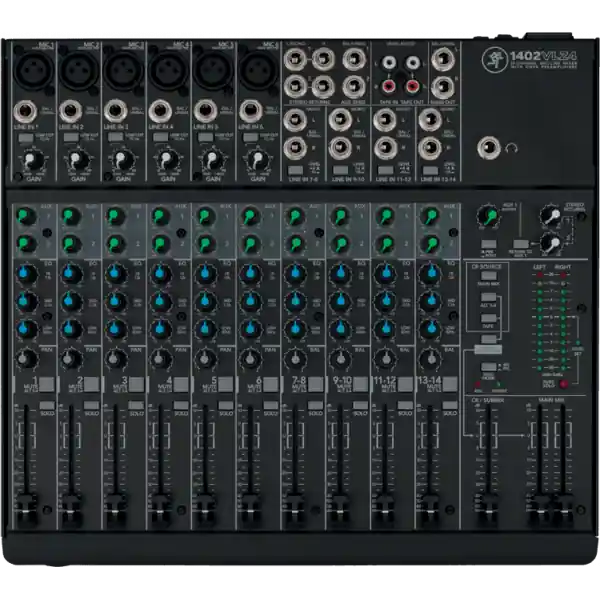Click the LINE IN 5 jack
Image resolution: width=600 pixels, height=600 pixels.
tap(205, 111)
